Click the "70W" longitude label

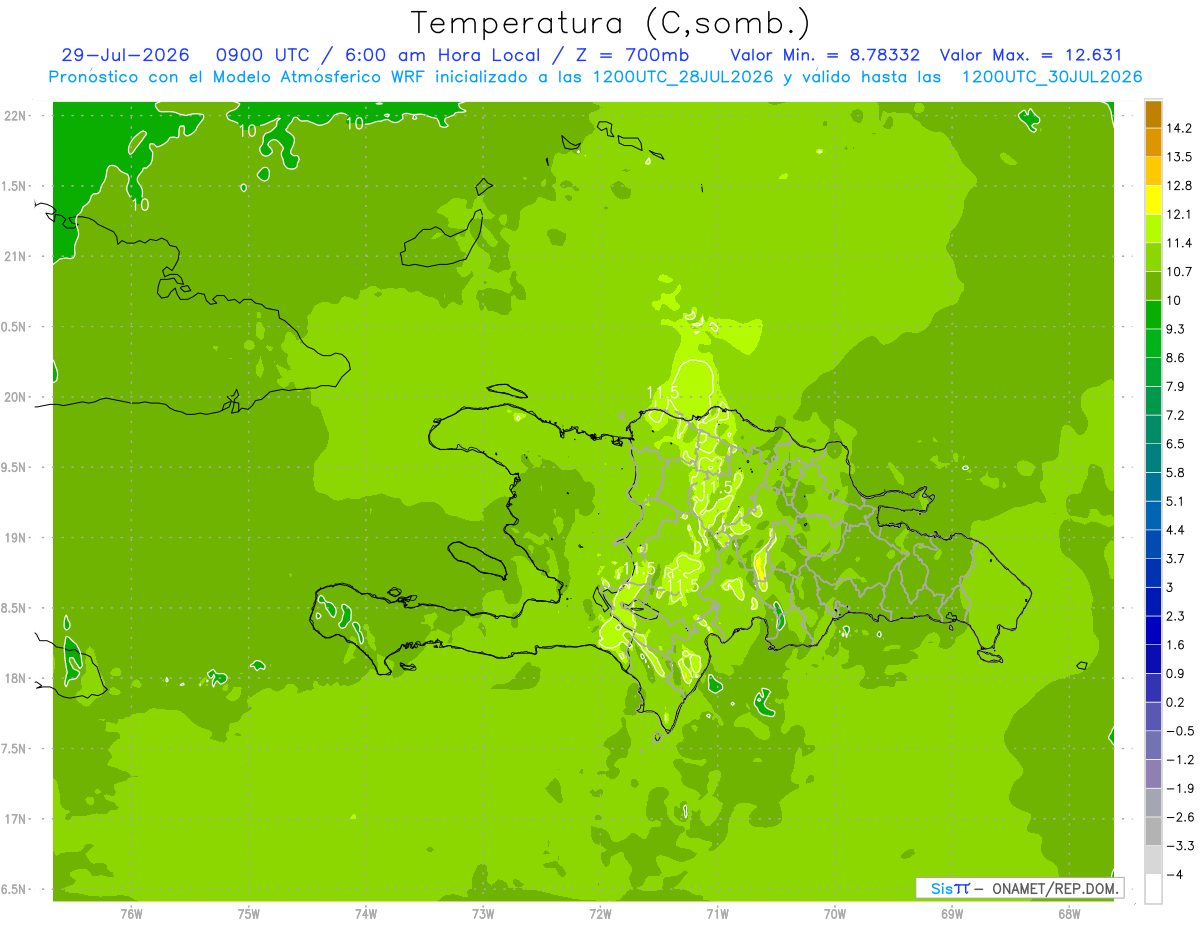pos(835,914)
